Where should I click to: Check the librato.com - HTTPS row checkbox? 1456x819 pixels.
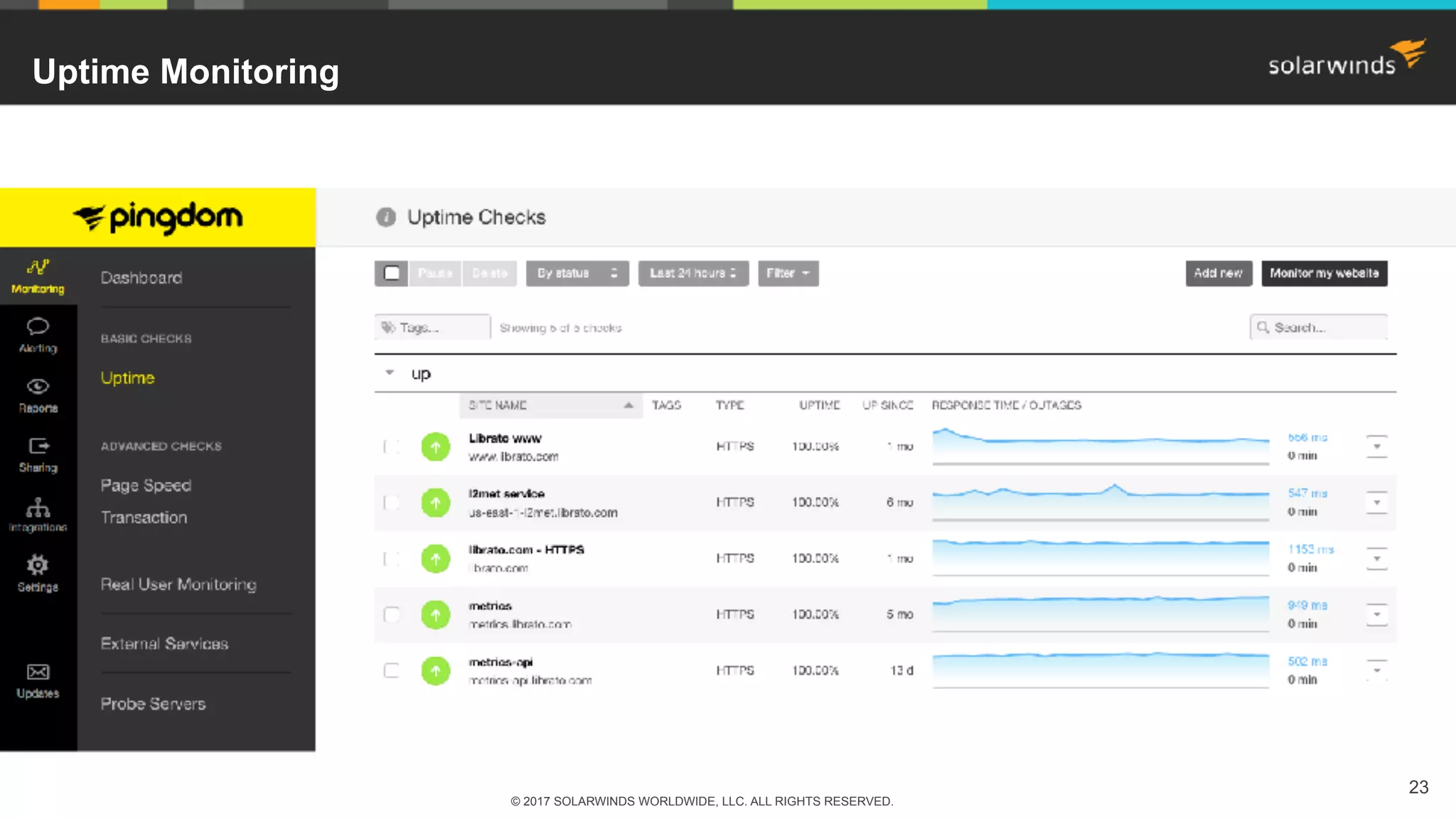pos(391,559)
